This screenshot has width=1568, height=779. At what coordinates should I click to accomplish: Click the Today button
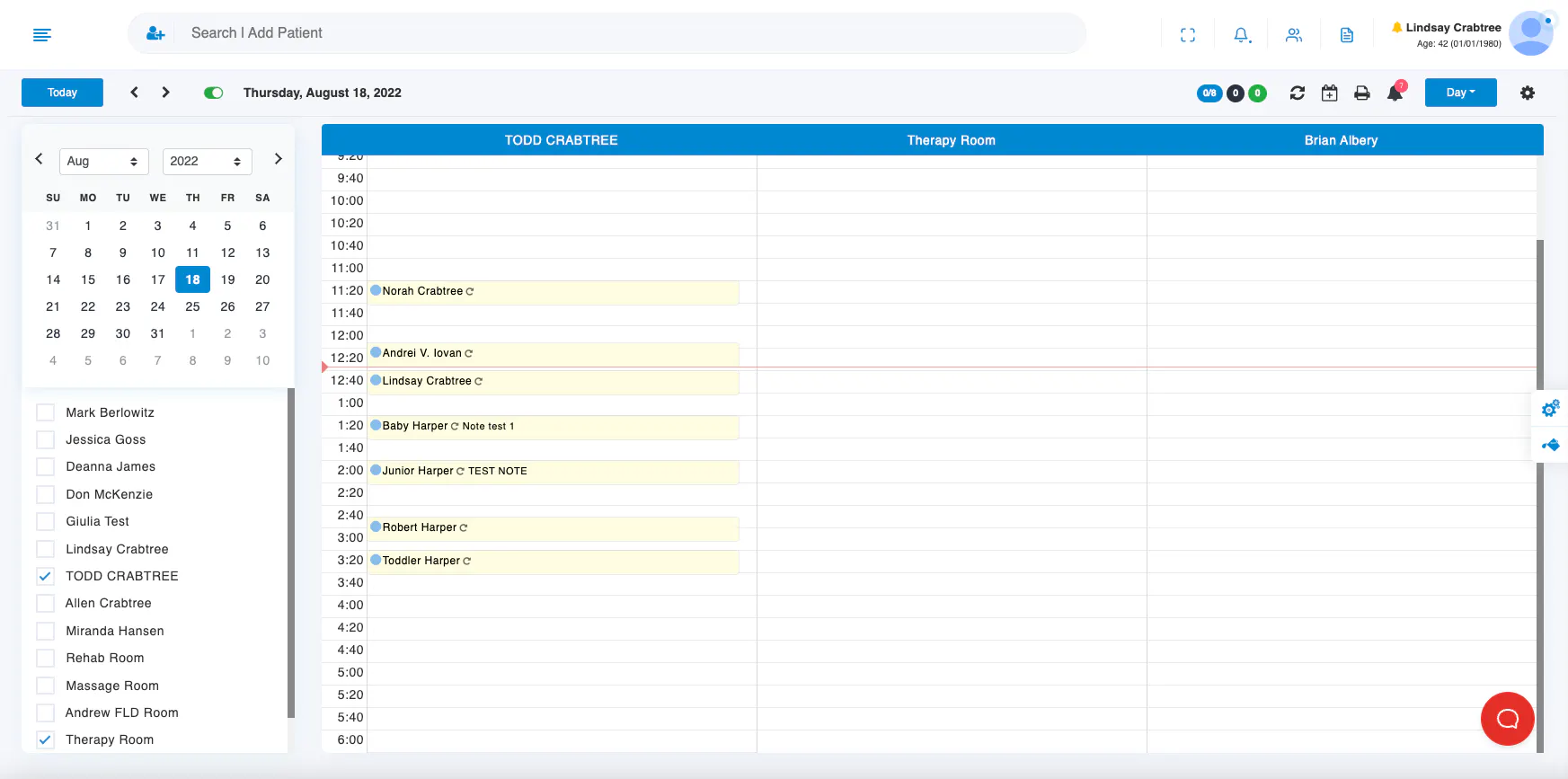coord(62,93)
